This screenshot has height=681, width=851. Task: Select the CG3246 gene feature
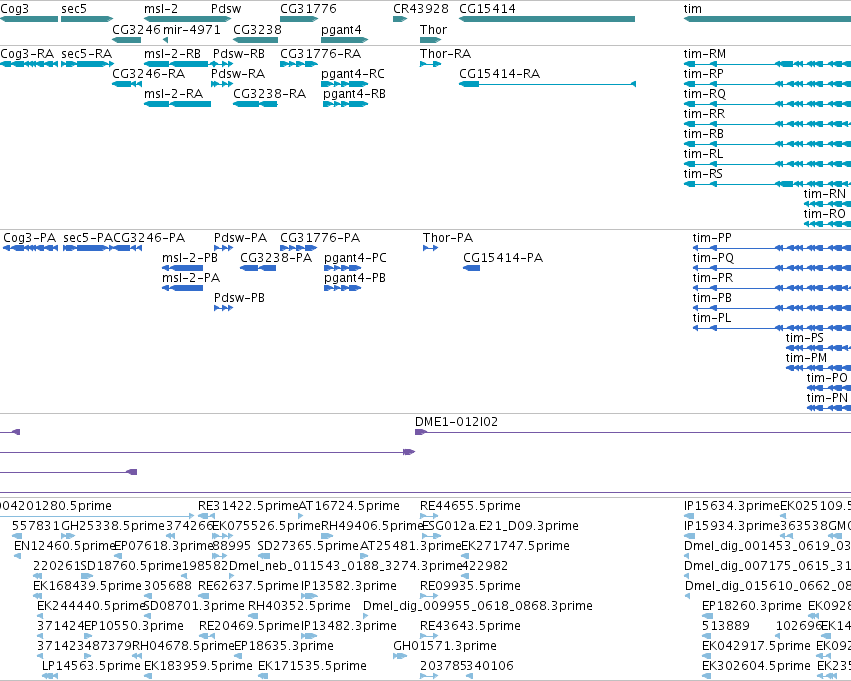click(126, 40)
